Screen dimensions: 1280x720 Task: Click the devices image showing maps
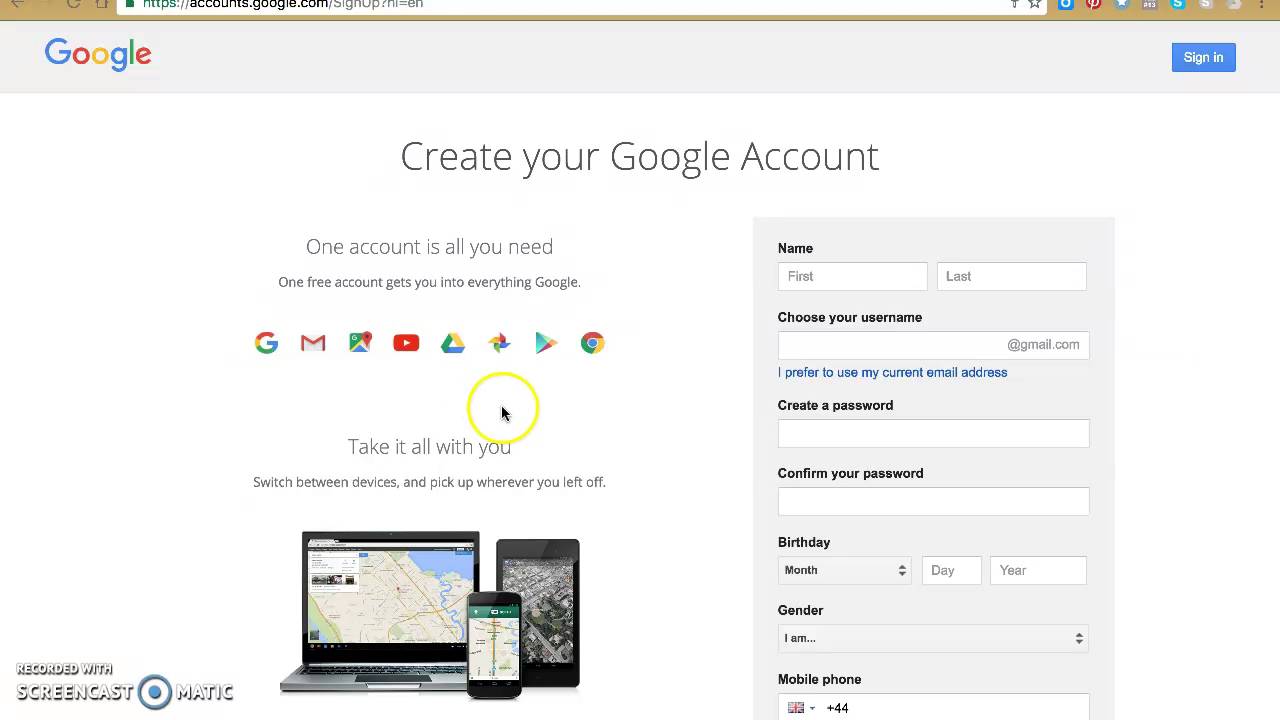tap(430, 614)
